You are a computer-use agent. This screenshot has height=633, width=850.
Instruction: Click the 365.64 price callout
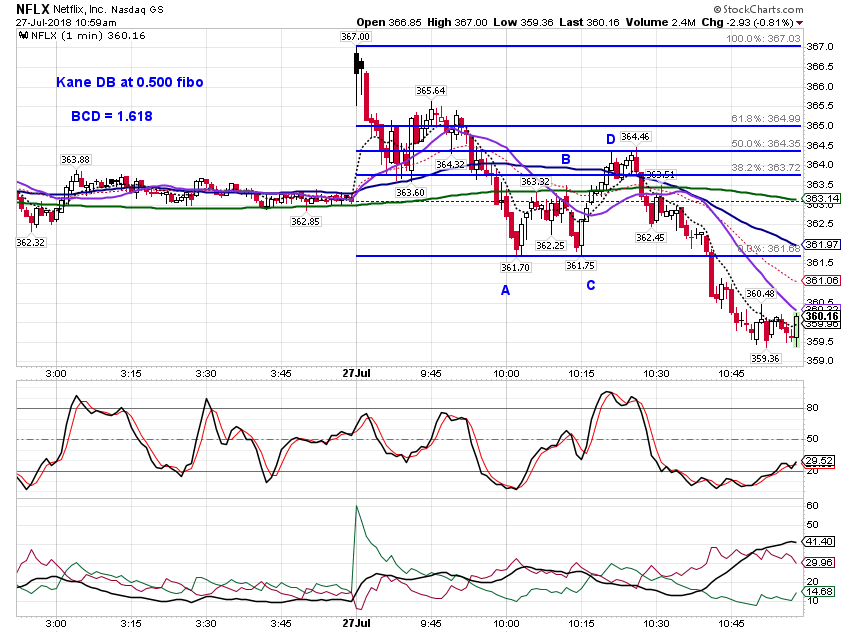tap(430, 91)
